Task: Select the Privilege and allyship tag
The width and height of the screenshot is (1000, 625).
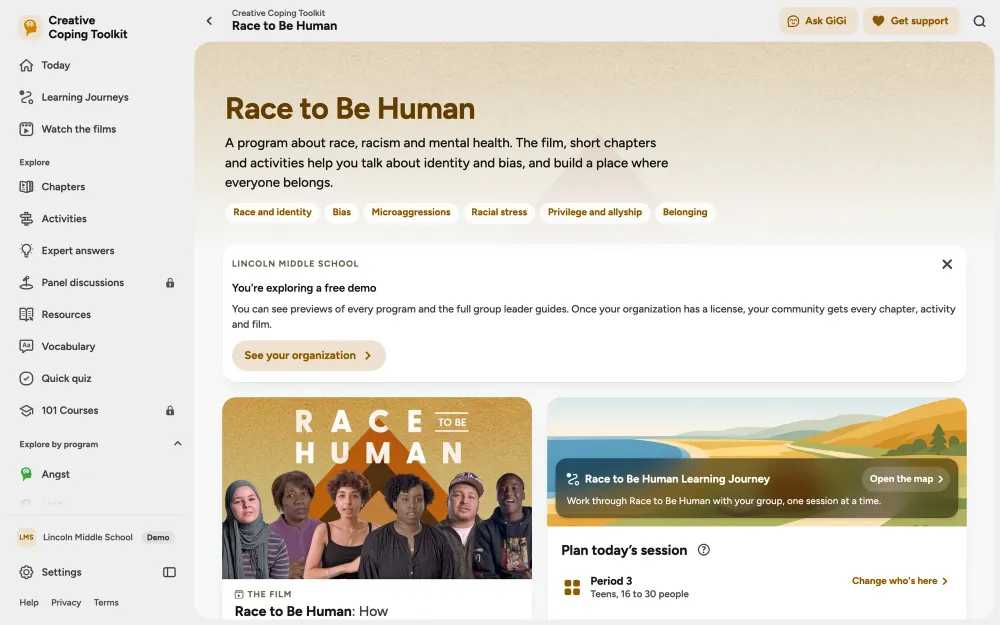Action: (x=594, y=212)
